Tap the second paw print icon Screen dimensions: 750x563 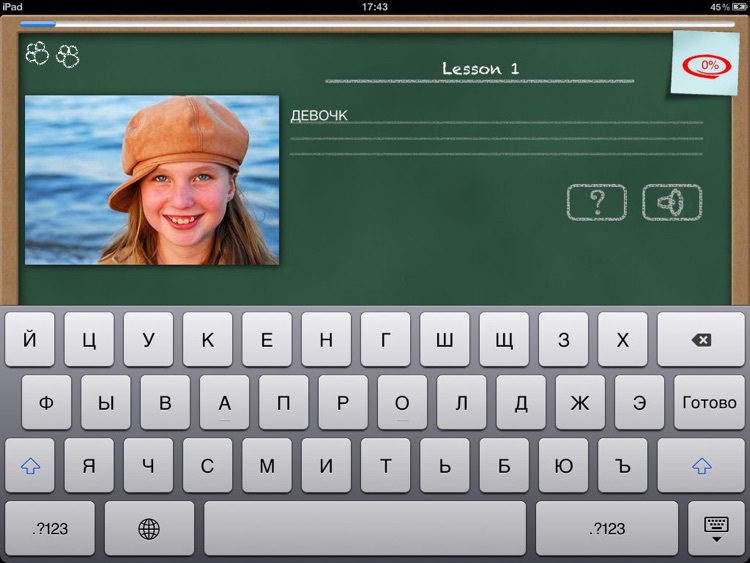tap(67, 55)
